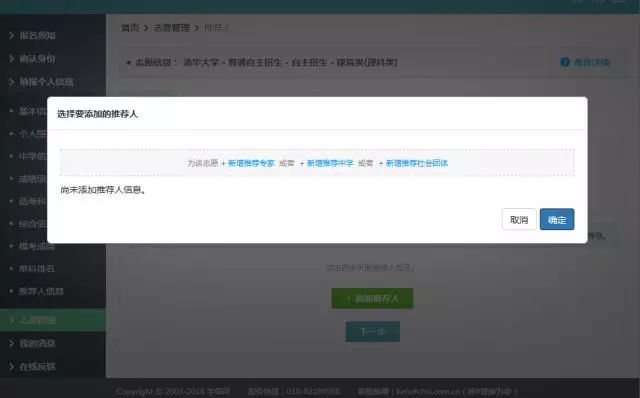Open the 推荐人信息 sidebar sub-item
Screen dimensions: 640x398
click(x=41, y=291)
